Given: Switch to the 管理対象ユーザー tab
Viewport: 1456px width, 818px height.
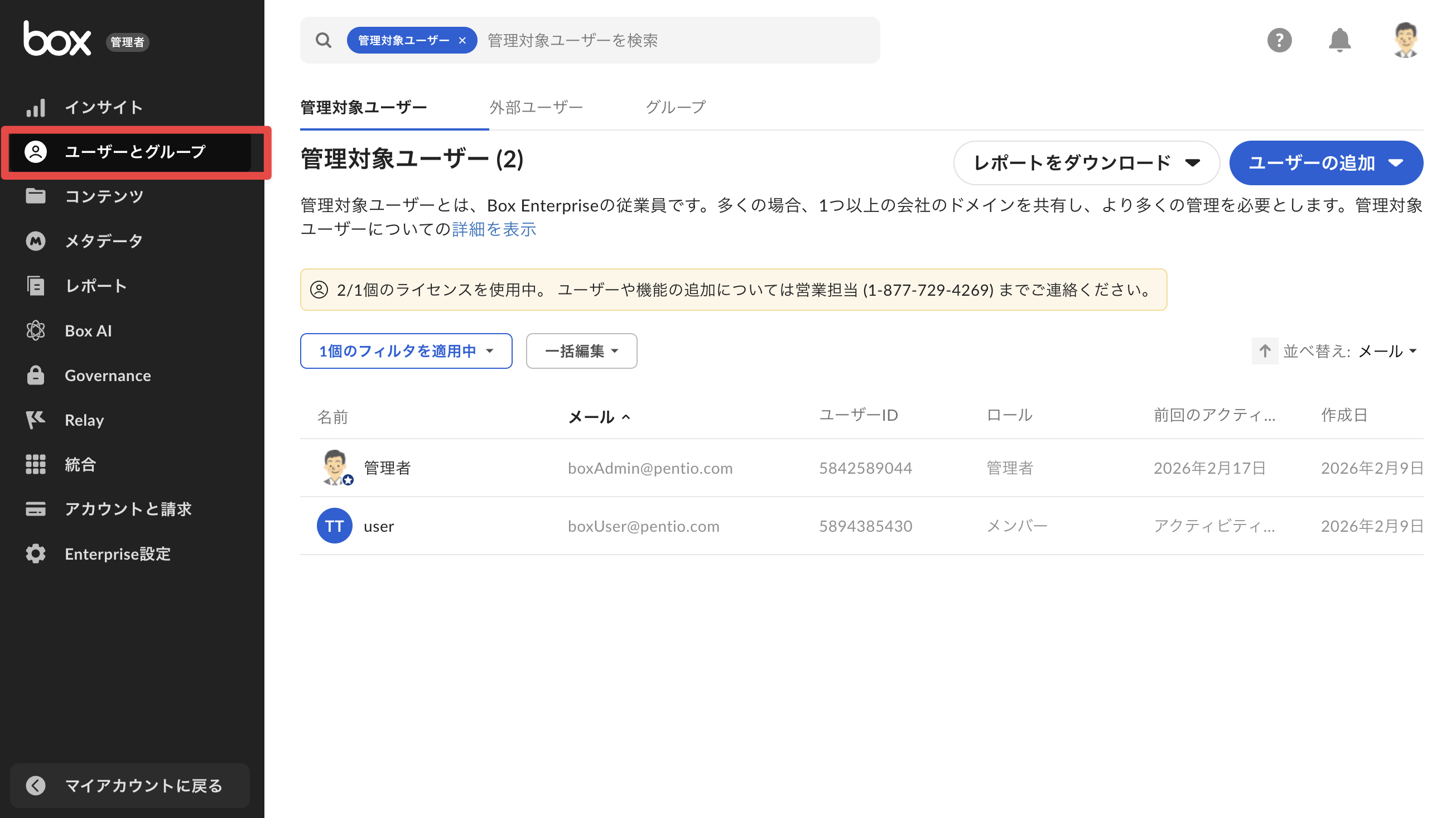Looking at the screenshot, I should click(x=363, y=107).
